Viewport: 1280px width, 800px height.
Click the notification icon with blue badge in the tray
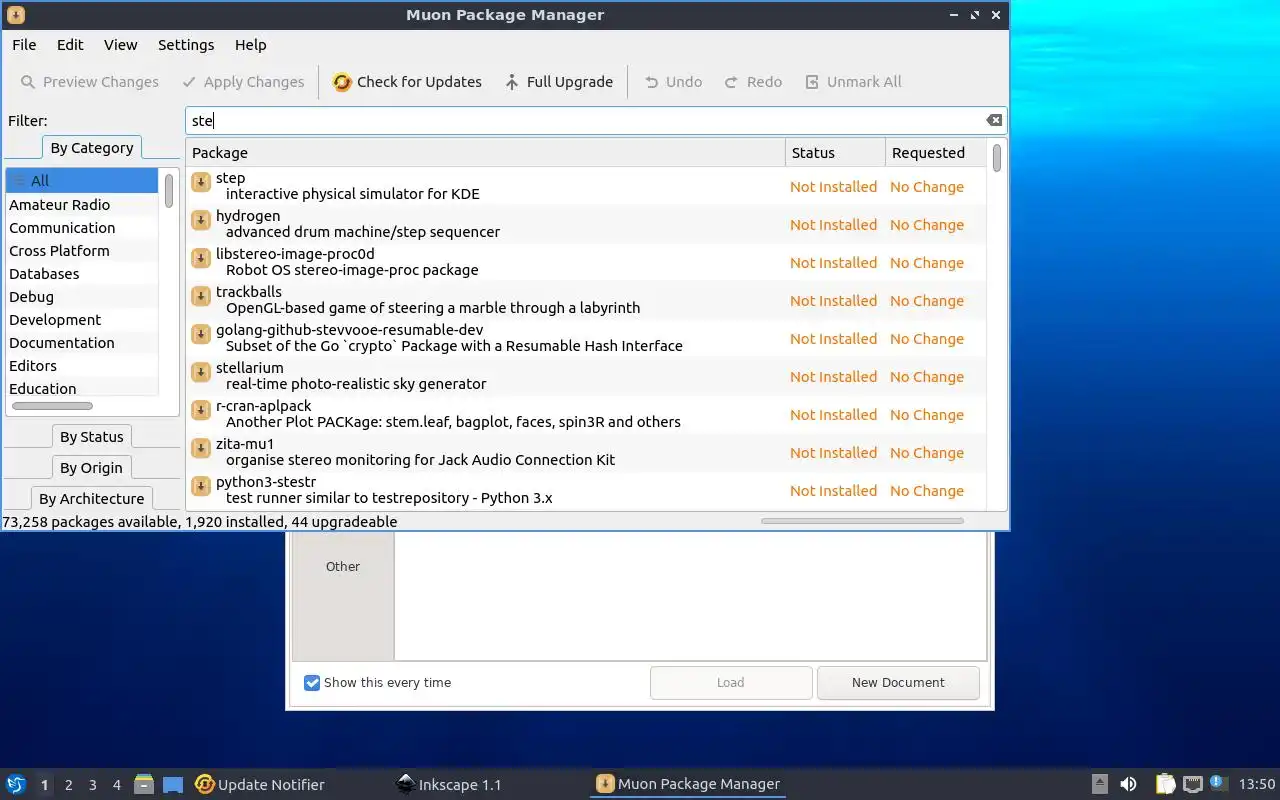pos(1218,783)
